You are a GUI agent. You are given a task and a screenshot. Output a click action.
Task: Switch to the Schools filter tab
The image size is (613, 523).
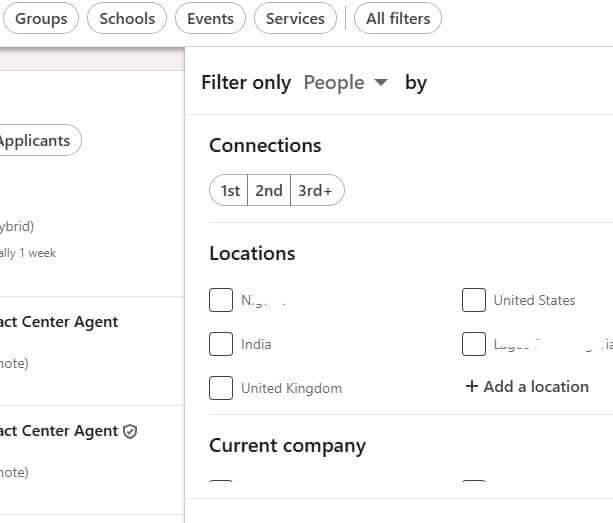click(127, 18)
